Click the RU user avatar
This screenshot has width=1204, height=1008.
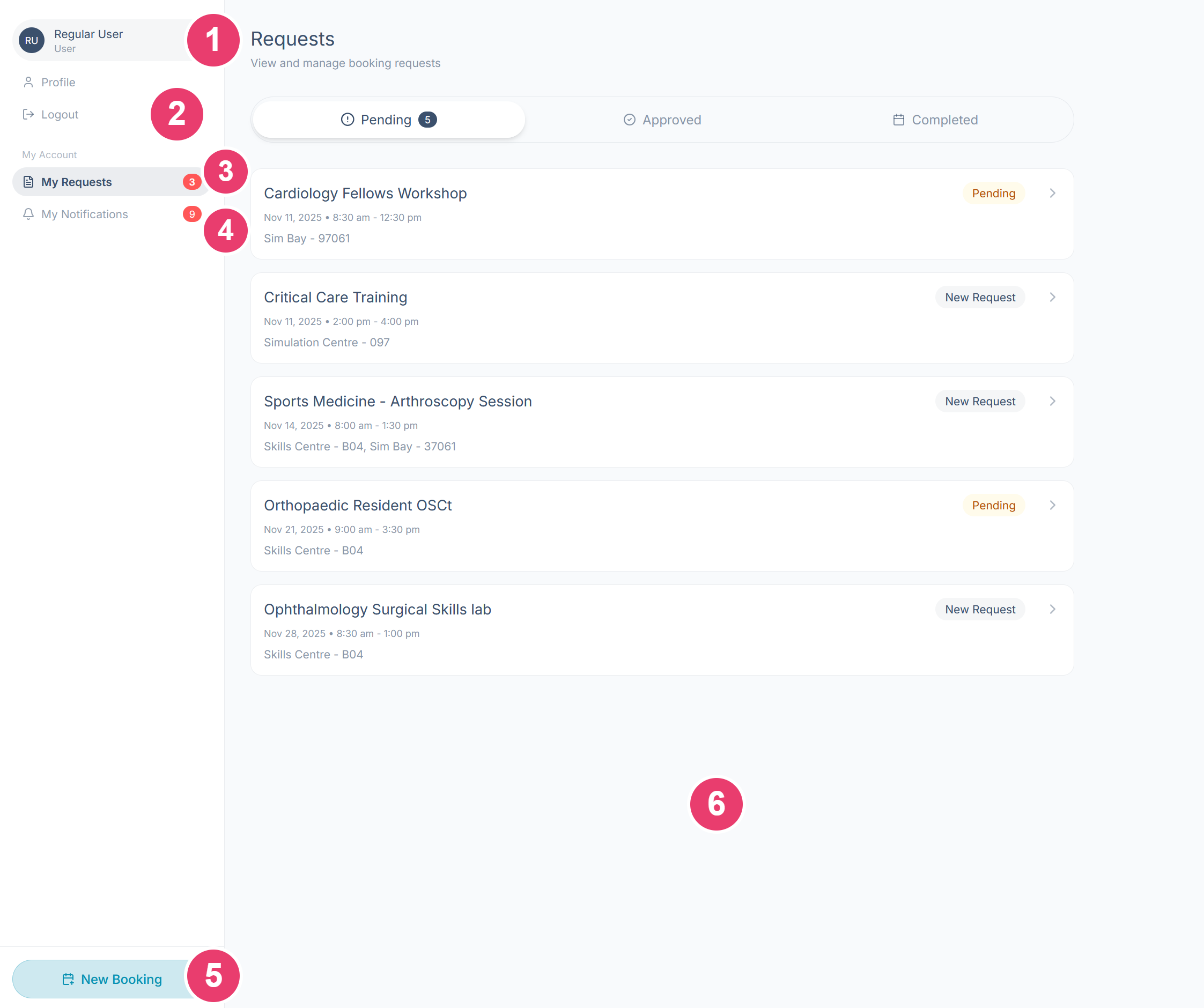coord(32,41)
